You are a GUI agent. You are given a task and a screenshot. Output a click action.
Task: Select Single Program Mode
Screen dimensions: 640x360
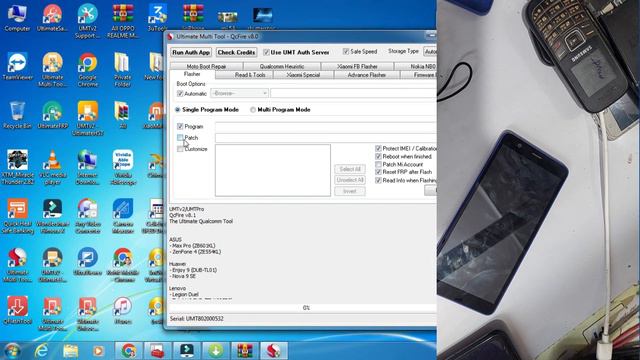178,110
